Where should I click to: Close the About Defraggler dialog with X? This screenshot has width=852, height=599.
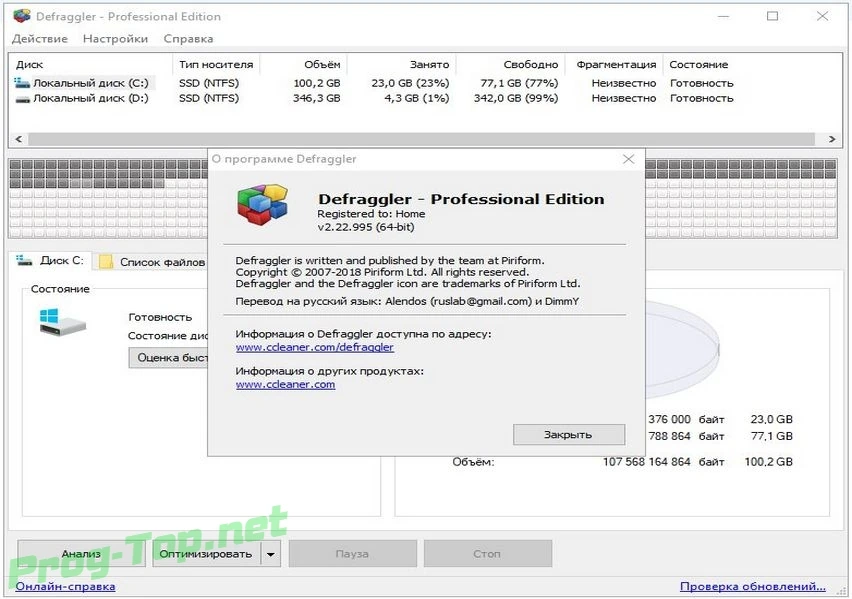(x=629, y=159)
